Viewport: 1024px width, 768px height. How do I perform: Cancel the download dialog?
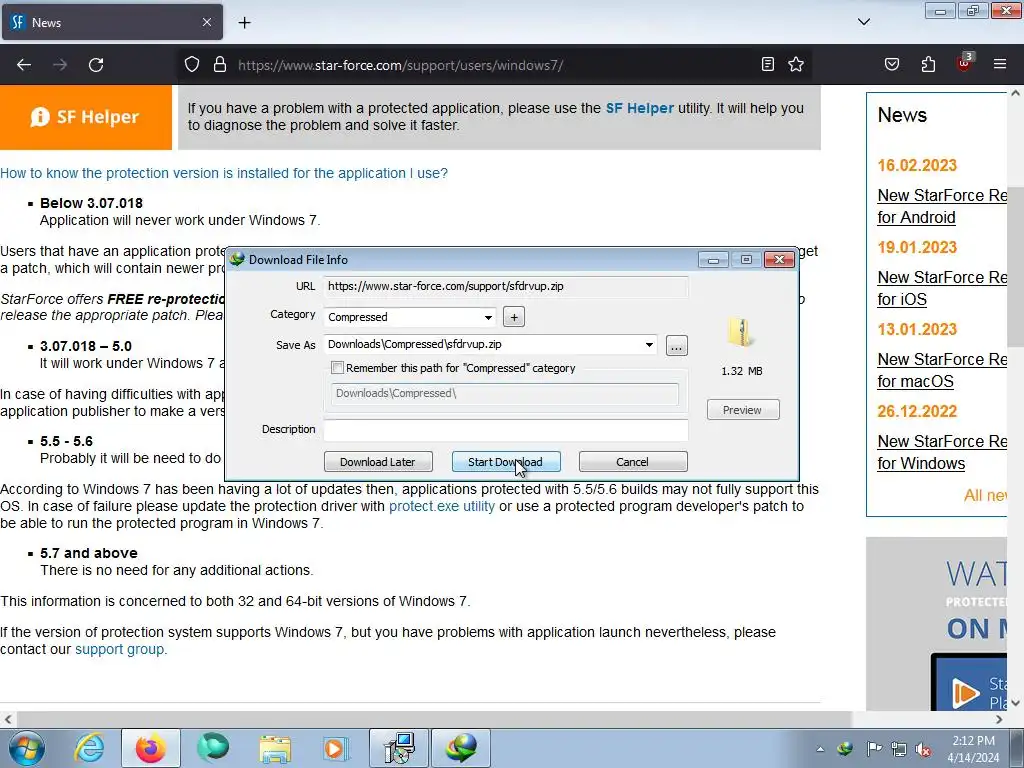click(x=633, y=462)
